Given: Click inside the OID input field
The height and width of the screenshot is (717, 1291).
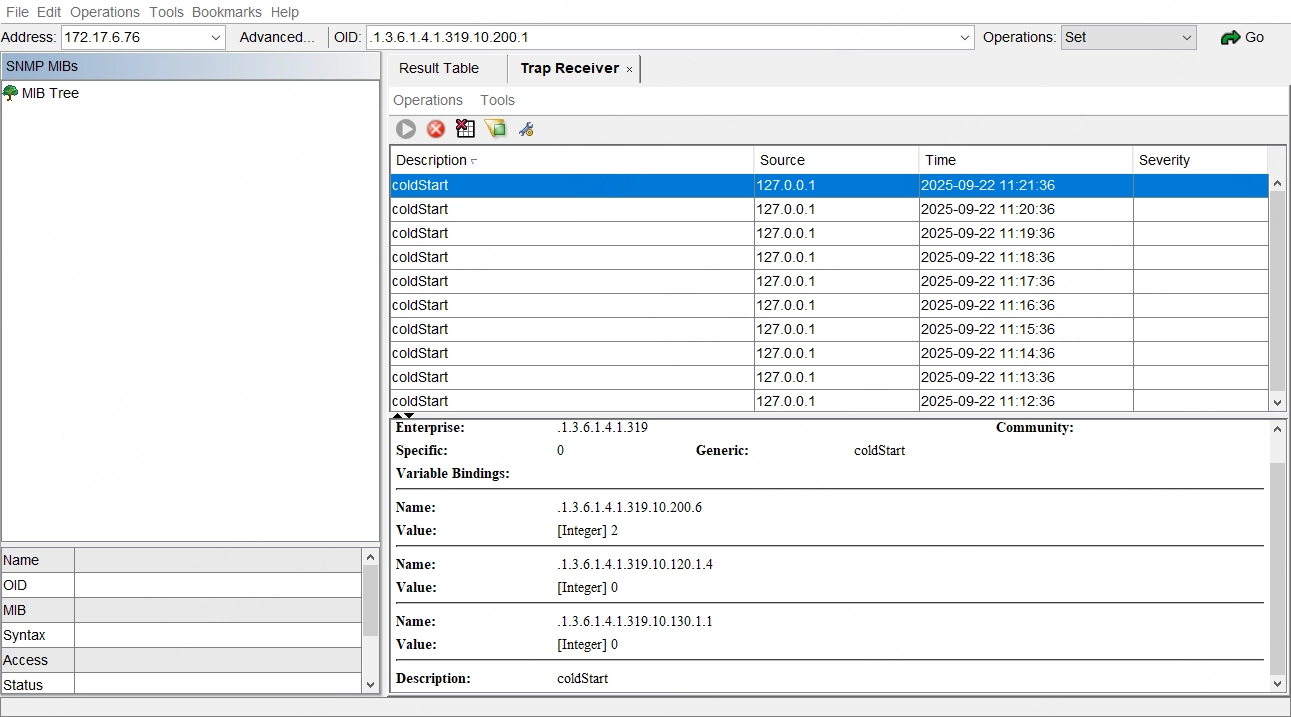Looking at the screenshot, I should click(660, 38).
